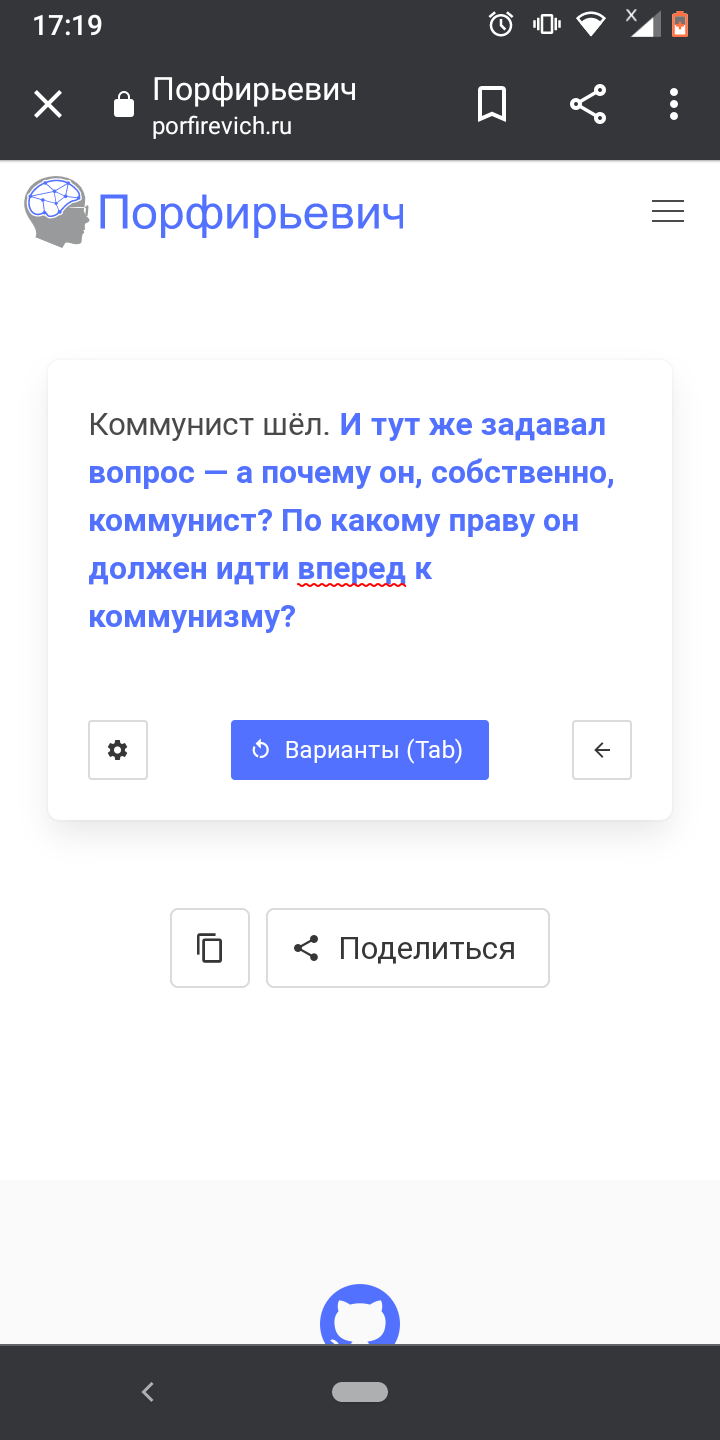Open the gear settings button
Image resolution: width=720 pixels, height=1440 pixels.
tap(118, 750)
